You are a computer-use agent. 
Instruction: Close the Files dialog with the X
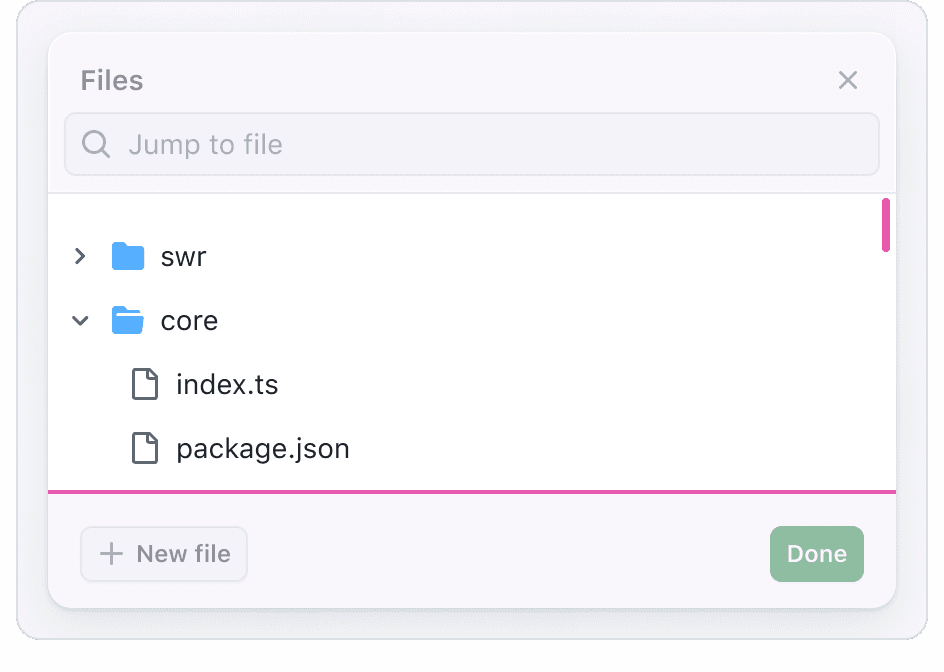(x=848, y=80)
